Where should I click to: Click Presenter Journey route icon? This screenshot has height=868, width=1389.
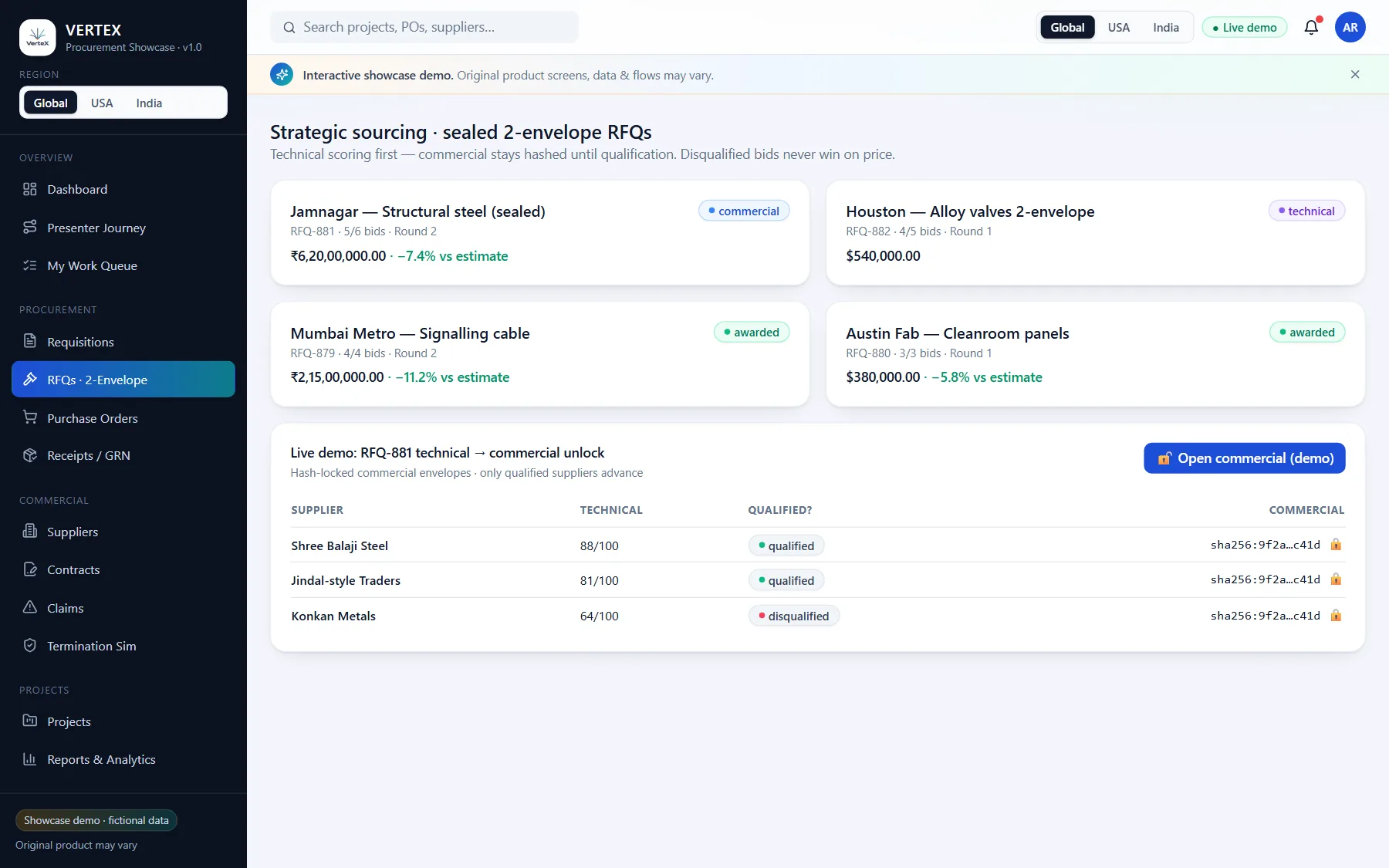click(30, 227)
